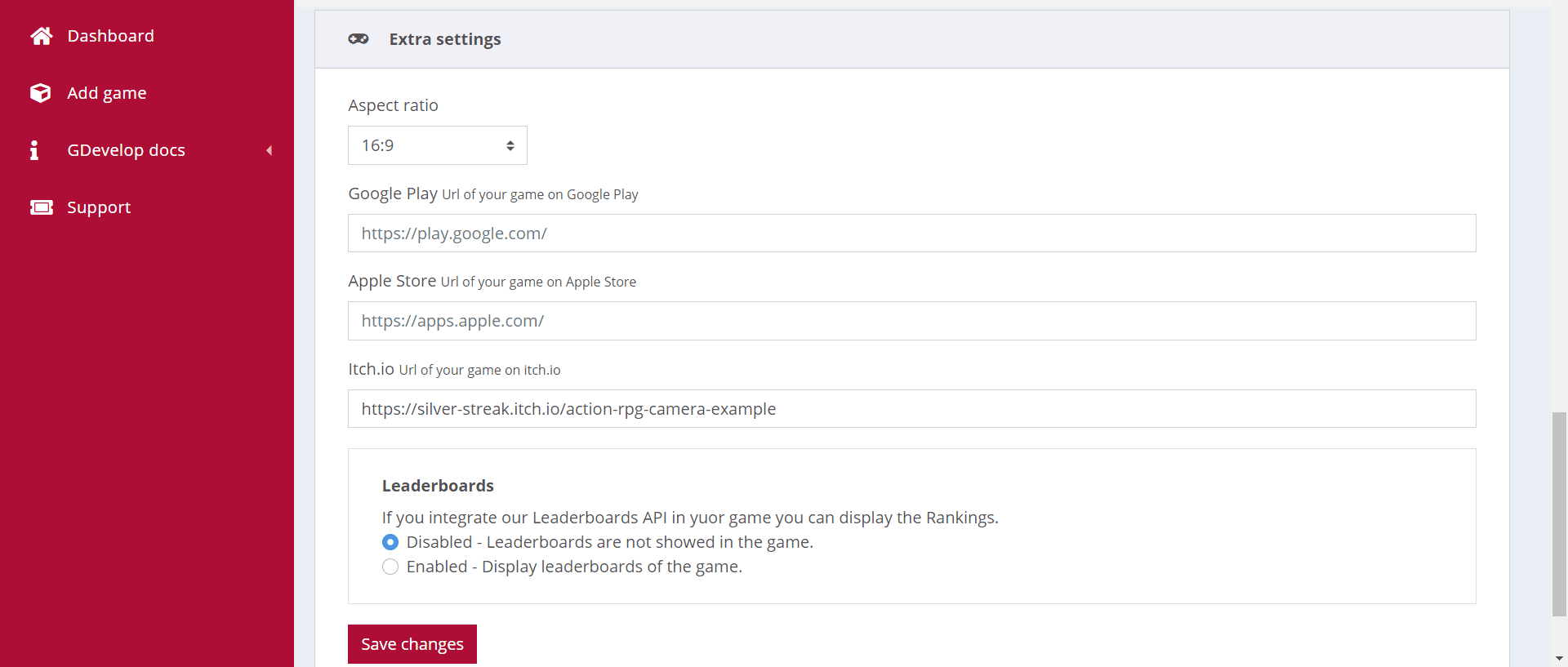Choose the Enabled leaderboards radio button
1568x667 pixels.
click(x=390, y=567)
